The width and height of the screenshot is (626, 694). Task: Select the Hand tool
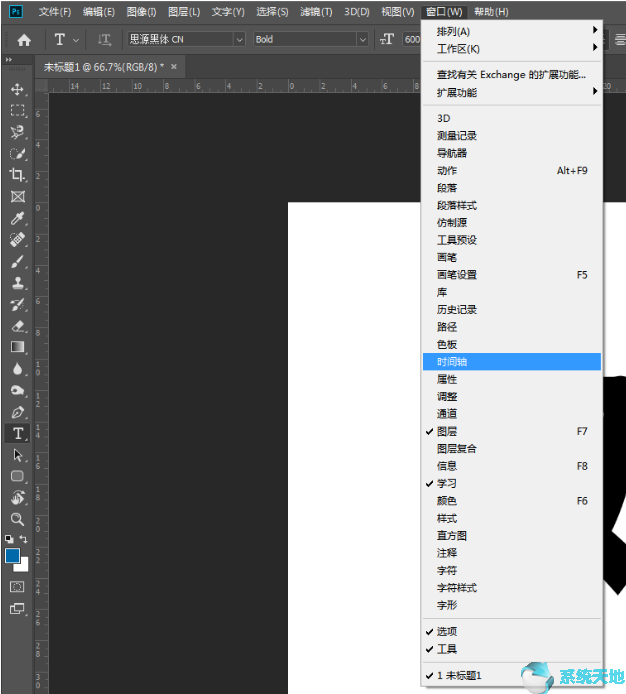pyautogui.click(x=17, y=498)
